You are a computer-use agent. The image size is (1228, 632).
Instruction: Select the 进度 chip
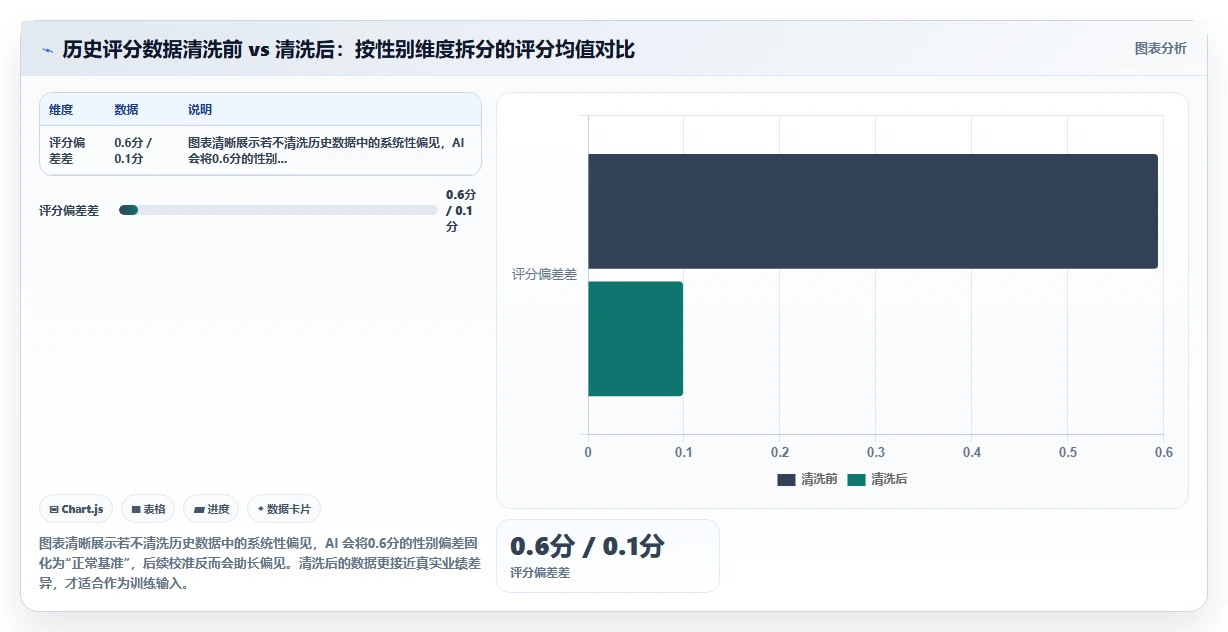211,509
